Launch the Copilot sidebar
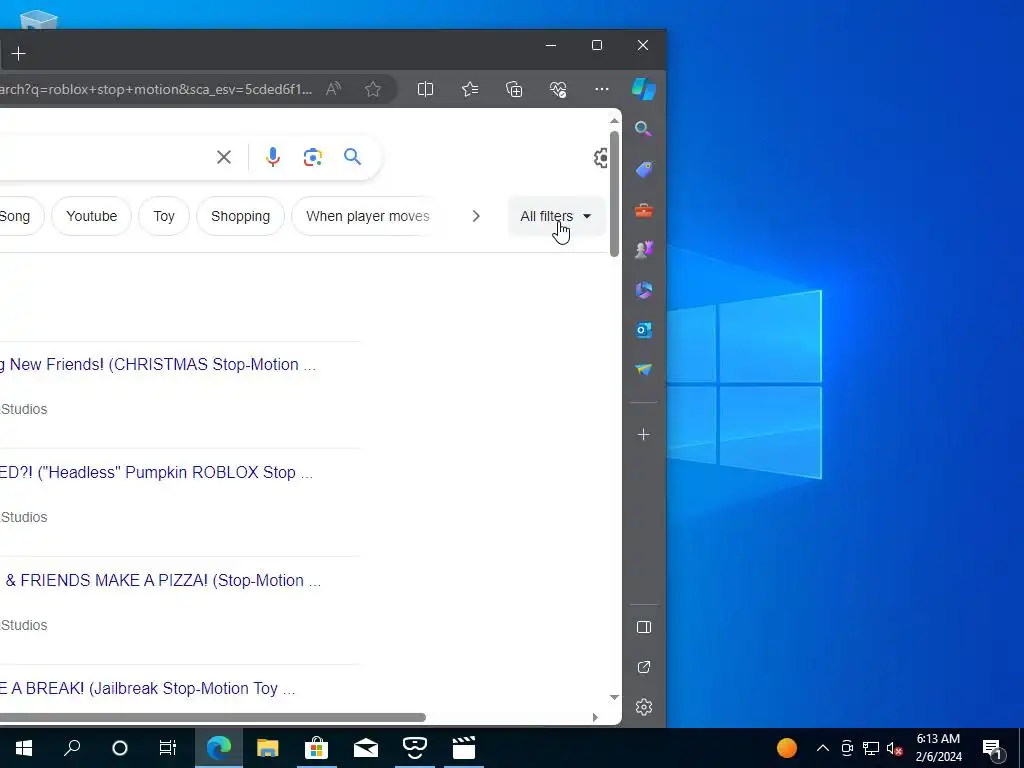 (x=643, y=89)
